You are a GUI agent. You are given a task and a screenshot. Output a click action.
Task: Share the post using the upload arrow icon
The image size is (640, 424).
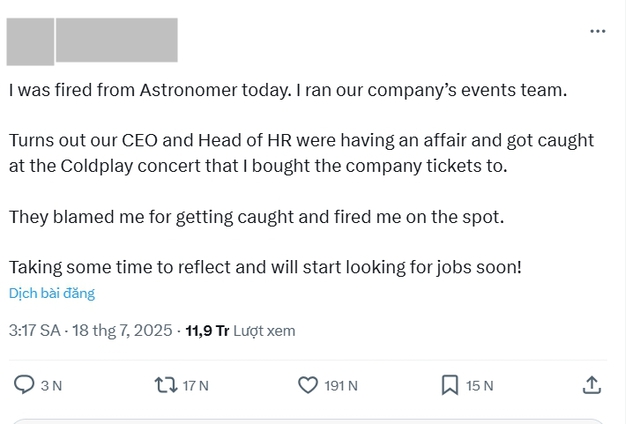point(592,385)
